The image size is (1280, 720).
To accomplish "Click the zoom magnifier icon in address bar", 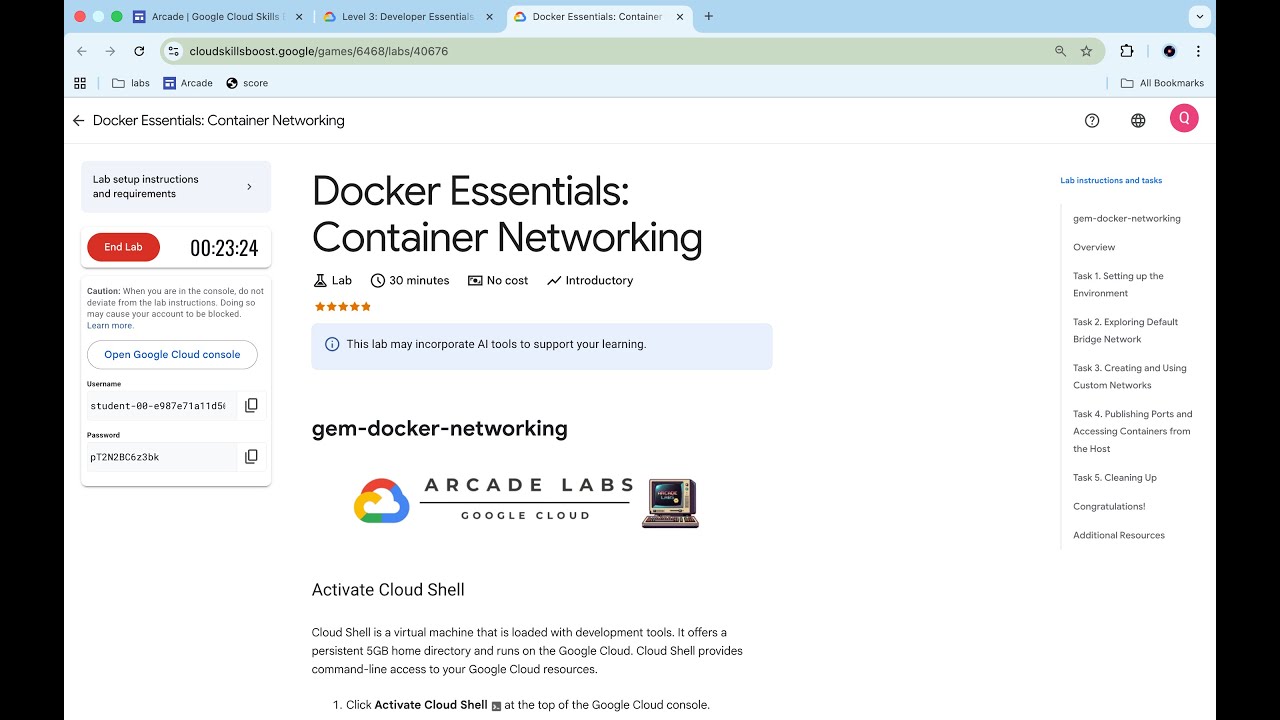I will pos(1060,51).
